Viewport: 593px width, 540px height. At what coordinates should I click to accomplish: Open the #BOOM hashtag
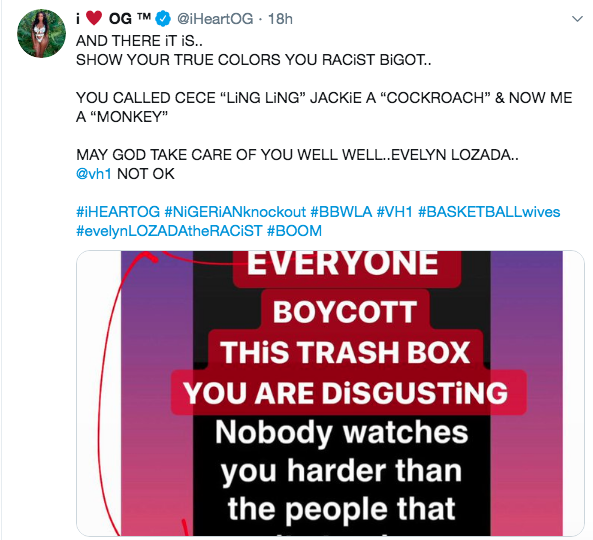click(x=294, y=231)
